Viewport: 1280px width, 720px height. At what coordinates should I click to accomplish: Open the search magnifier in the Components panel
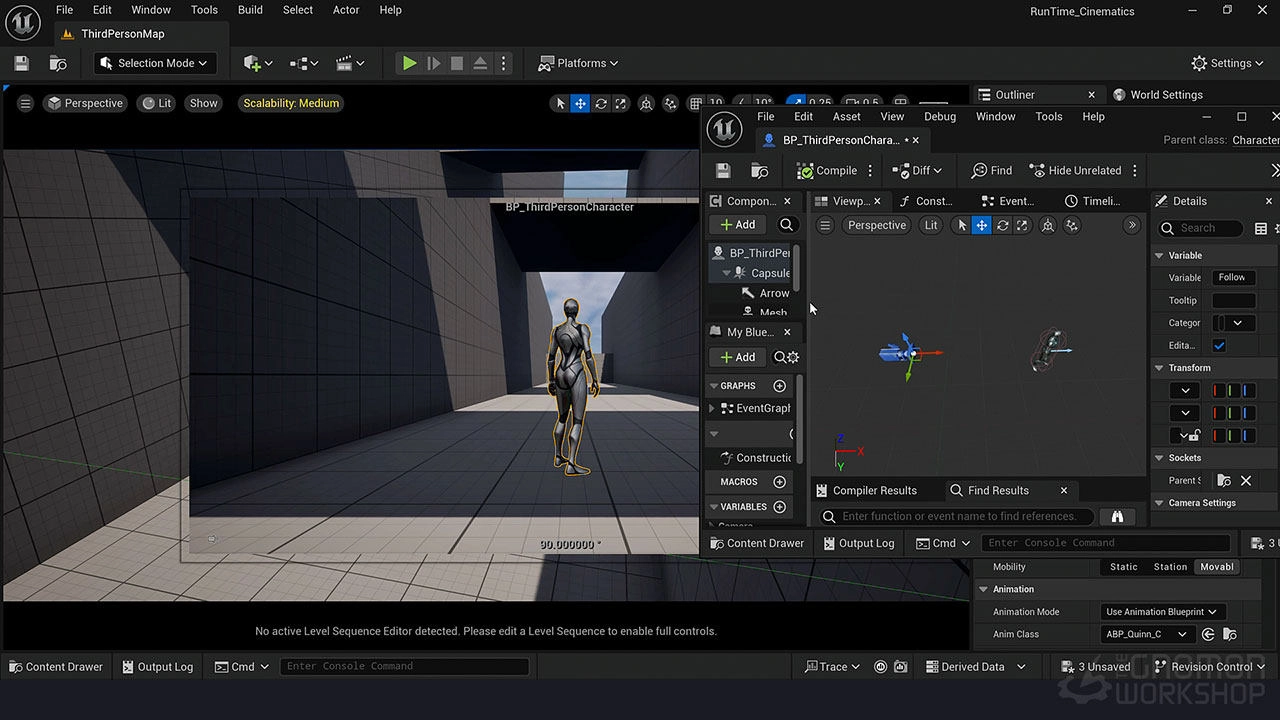point(787,224)
